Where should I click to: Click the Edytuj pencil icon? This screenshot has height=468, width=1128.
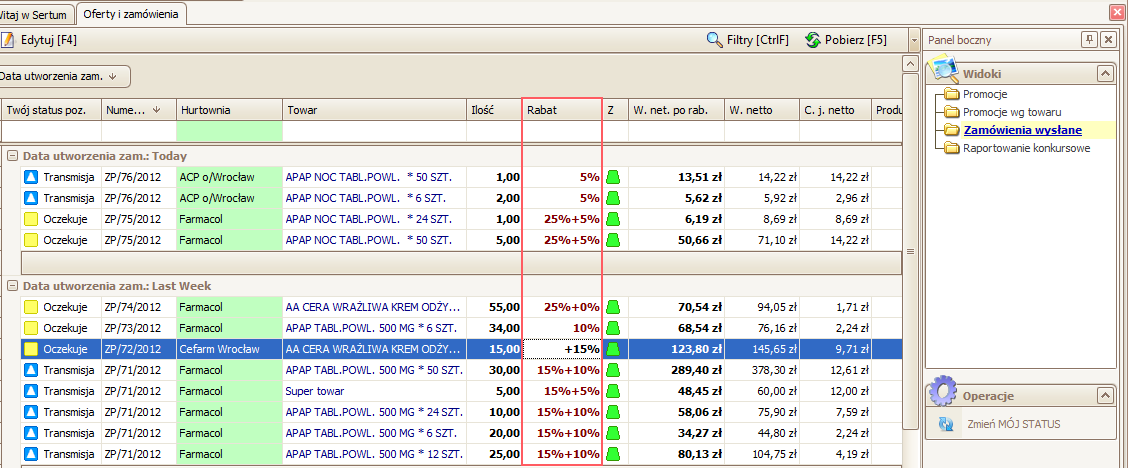click(8, 40)
